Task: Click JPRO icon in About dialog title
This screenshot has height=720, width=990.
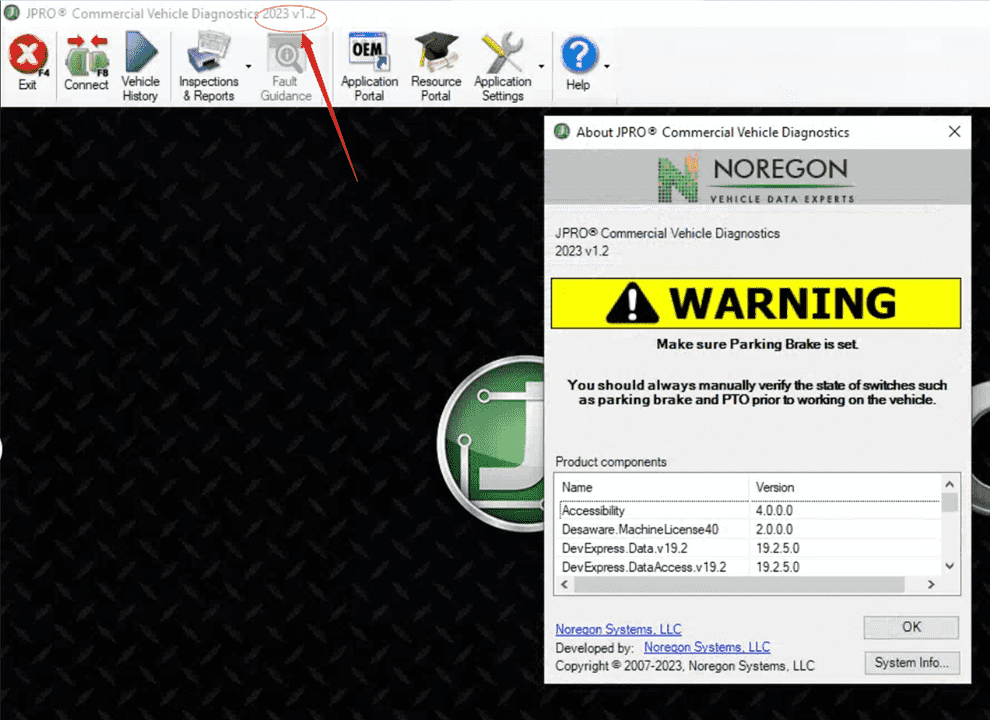Action: (x=561, y=132)
